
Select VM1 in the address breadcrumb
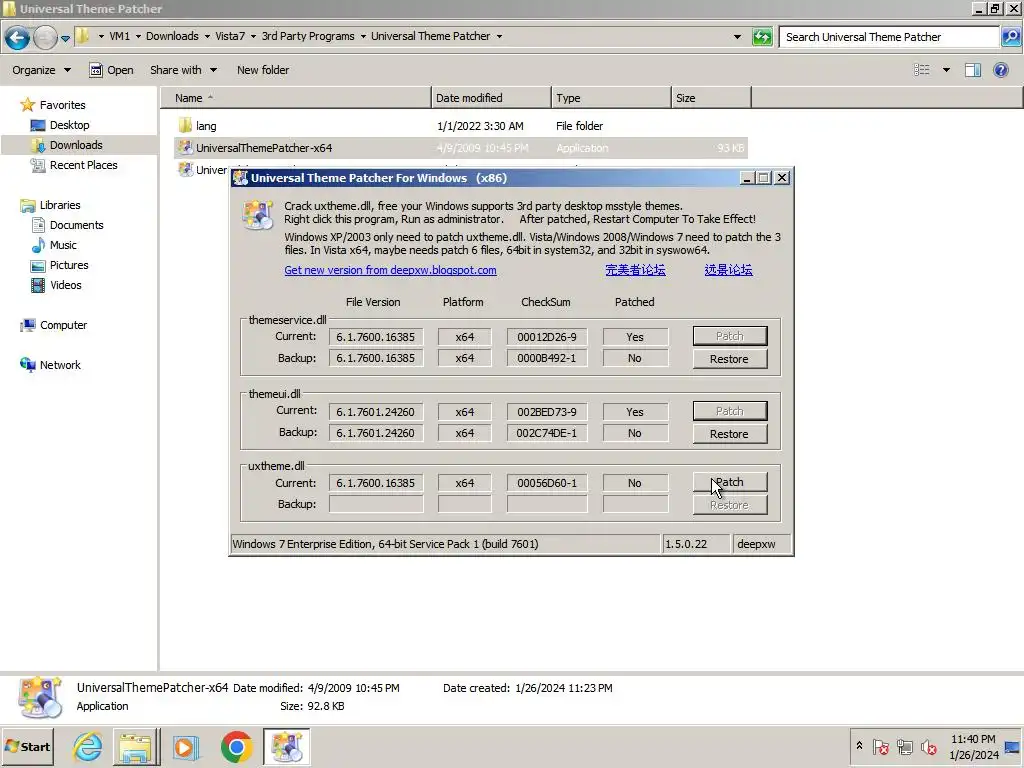point(120,36)
